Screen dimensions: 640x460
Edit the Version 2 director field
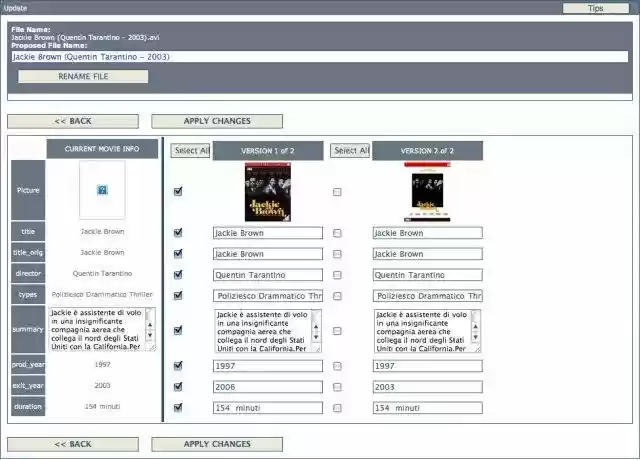click(x=427, y=275)
